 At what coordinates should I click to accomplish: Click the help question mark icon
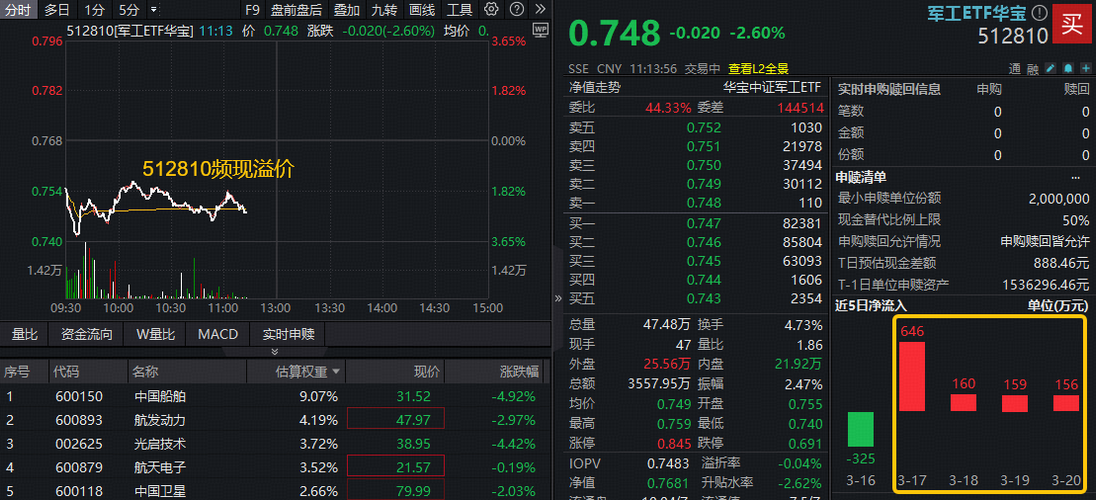click(x=515, y=10)
